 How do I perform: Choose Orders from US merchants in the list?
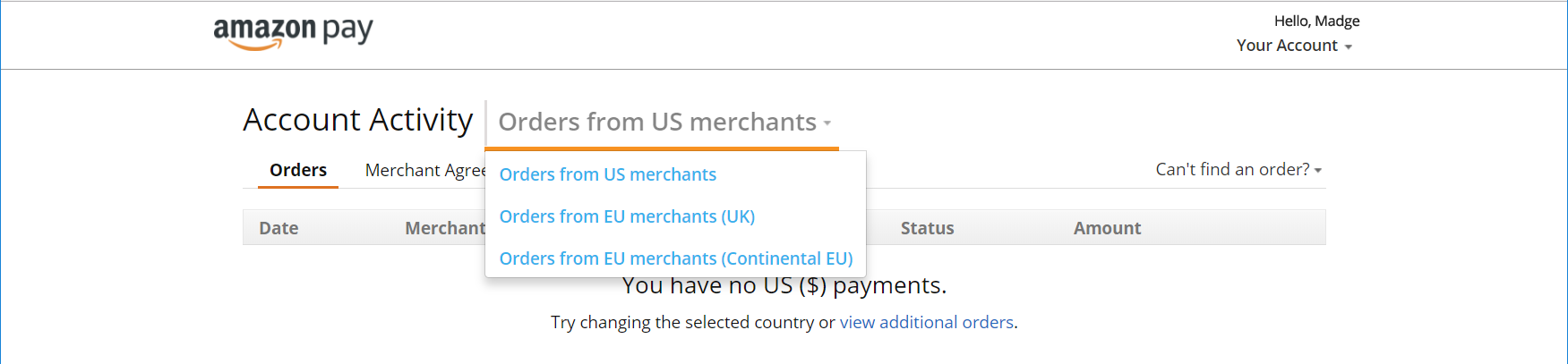pos(608,174)
